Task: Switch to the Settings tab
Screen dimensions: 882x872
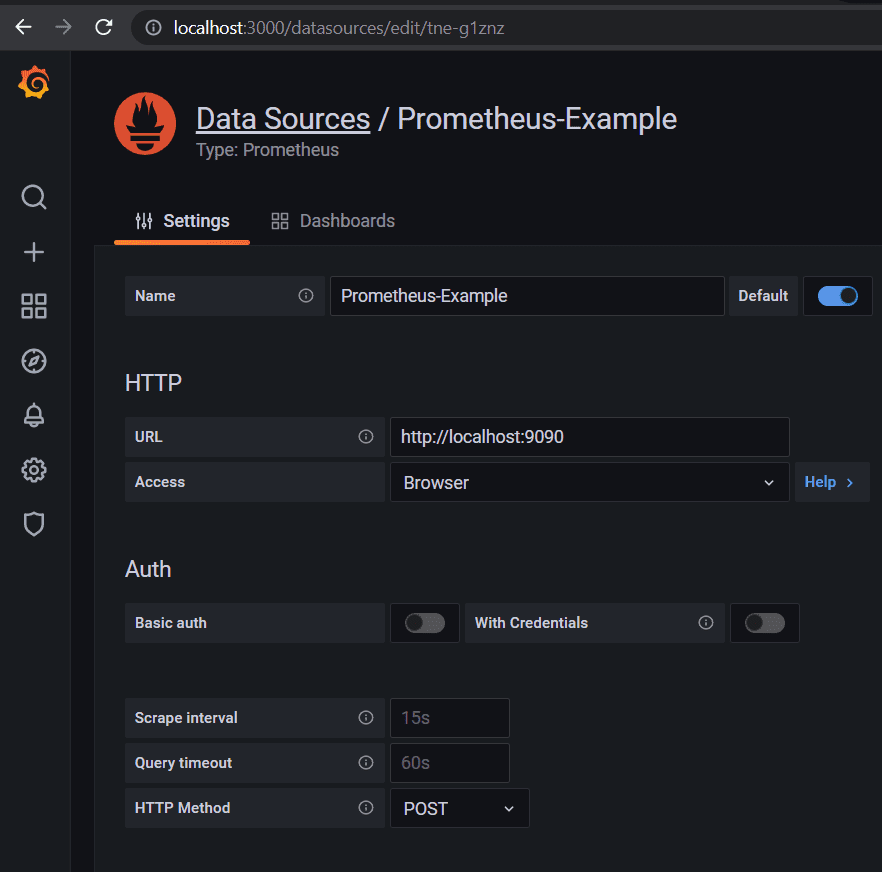Action: [x=182, y=221]
